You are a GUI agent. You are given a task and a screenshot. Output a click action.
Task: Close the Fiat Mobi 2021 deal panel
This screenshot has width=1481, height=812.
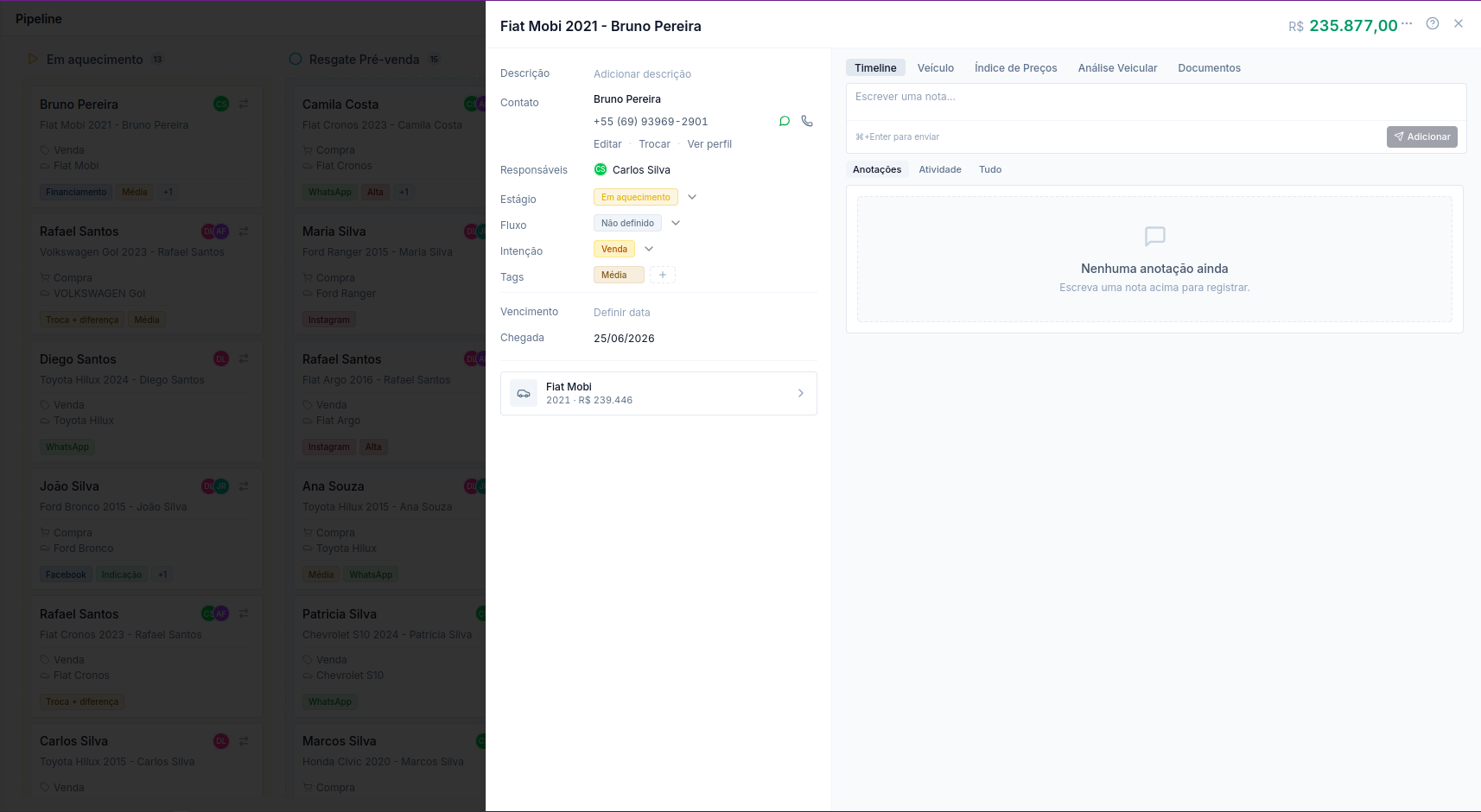[1459, 23]
